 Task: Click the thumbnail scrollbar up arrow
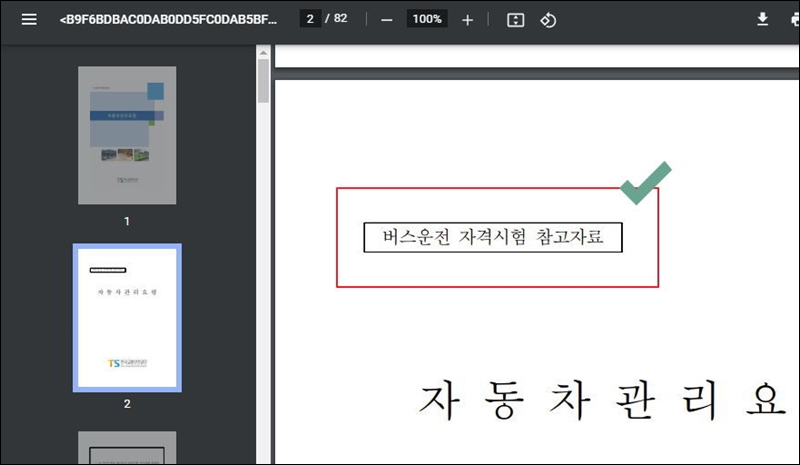point(263,53)
